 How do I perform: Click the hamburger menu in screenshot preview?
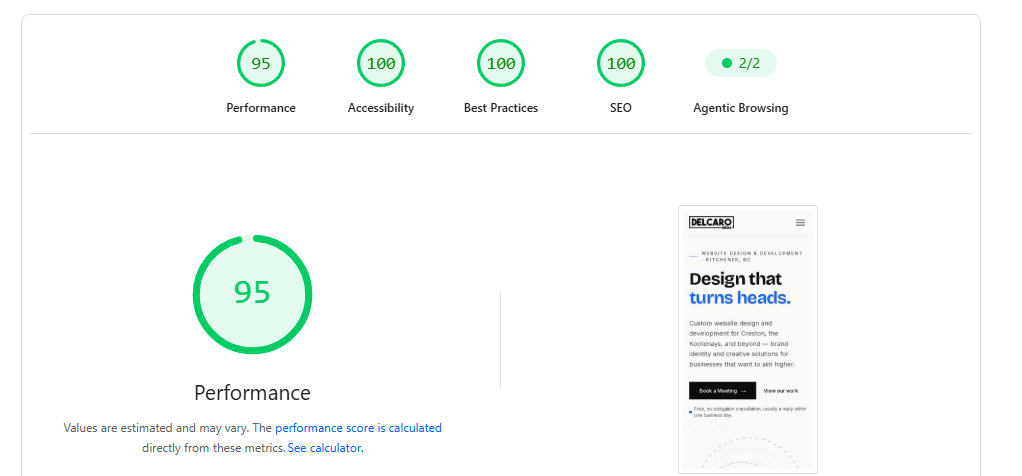[x=800, y=222]
